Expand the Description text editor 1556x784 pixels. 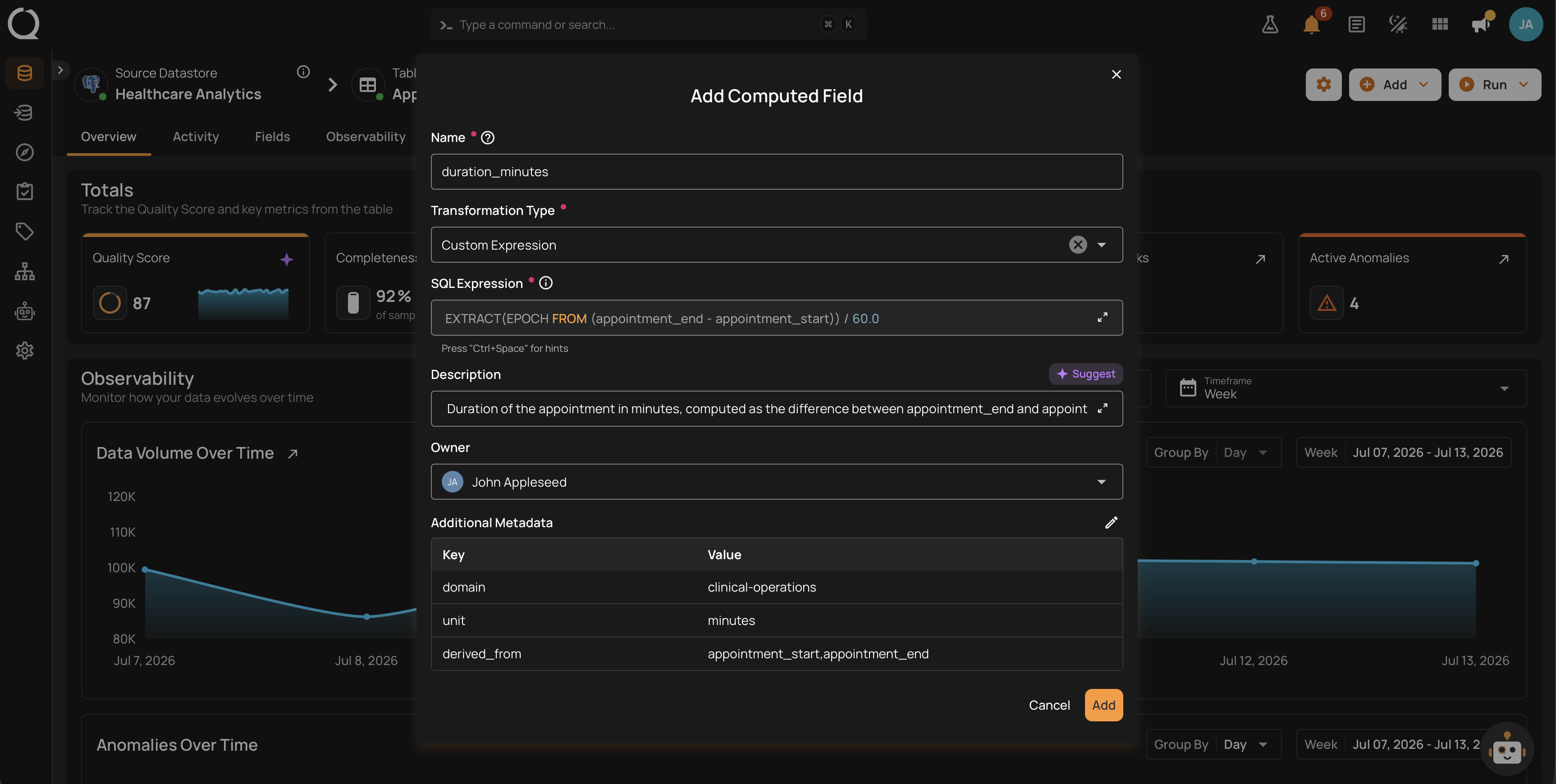1103,408
